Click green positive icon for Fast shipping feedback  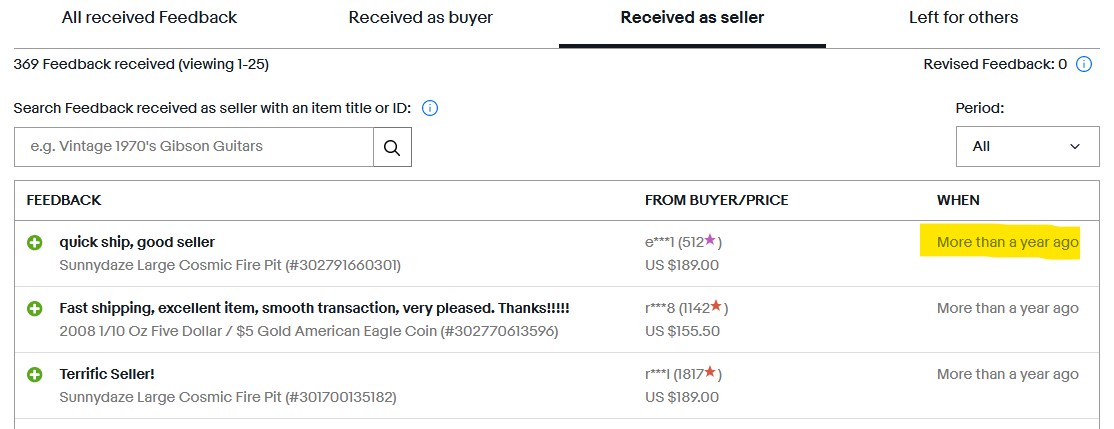click(x=34, y=309)
